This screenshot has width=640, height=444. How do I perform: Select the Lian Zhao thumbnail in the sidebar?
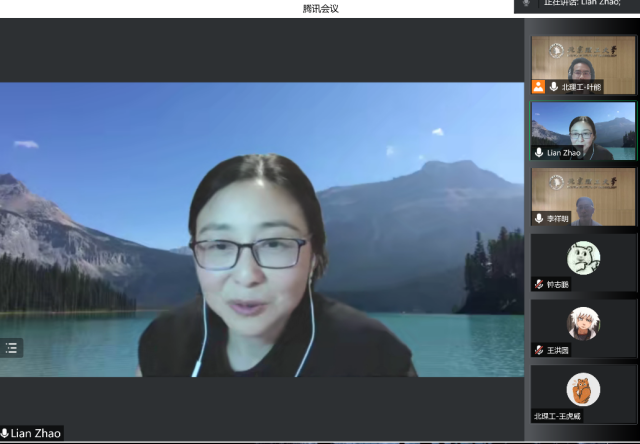click(583, 128)
